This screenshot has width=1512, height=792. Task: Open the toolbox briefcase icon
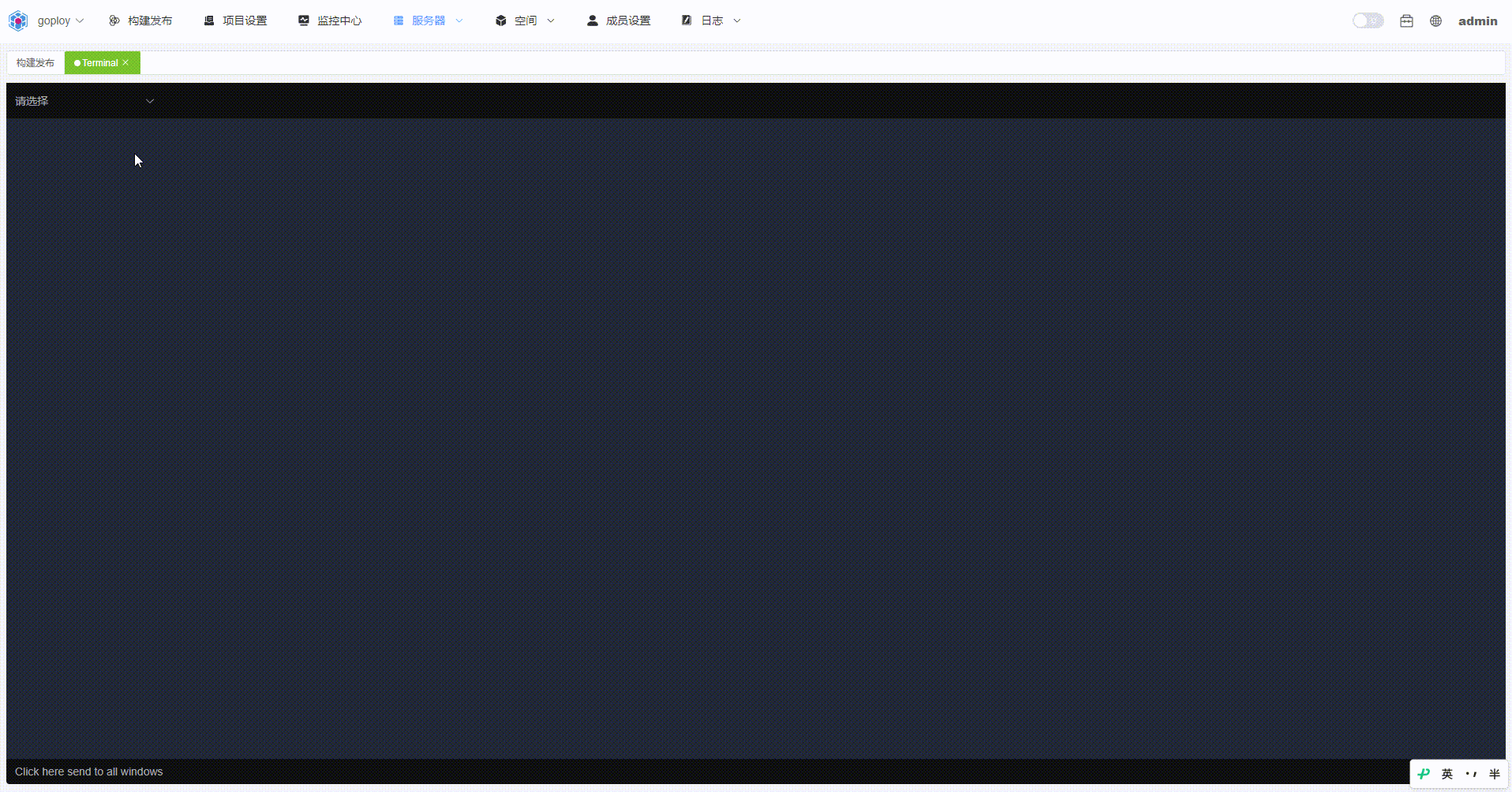pyautogui.click(x=1406, y=21)
